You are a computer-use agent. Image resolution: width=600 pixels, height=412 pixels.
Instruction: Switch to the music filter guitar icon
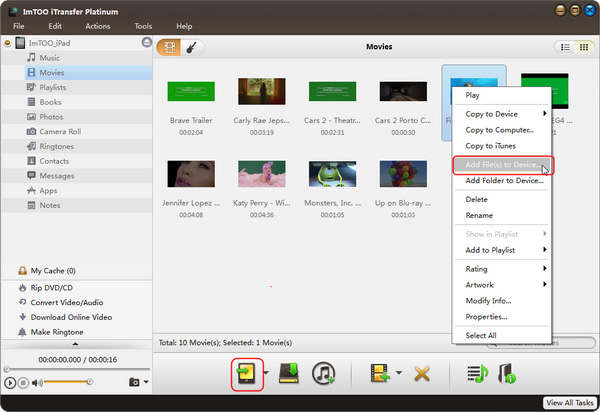point(192,47)
